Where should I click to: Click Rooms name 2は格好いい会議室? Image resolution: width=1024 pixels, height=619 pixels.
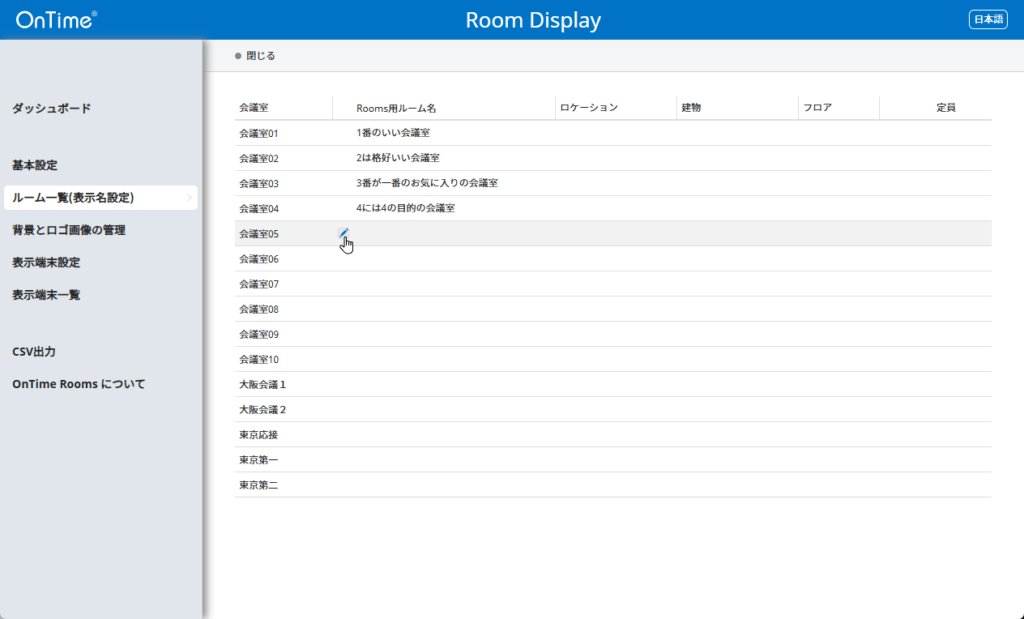pos(398,158)
